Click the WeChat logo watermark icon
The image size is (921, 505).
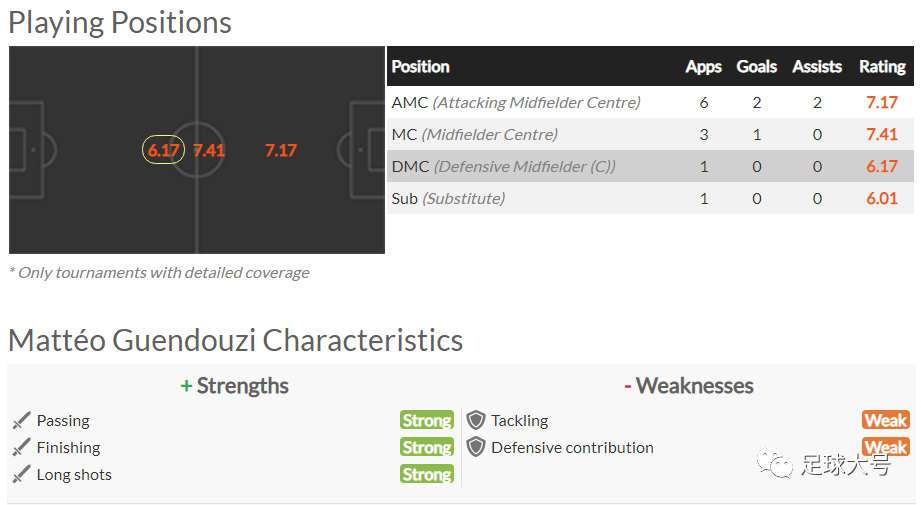[x=774, y=463]
